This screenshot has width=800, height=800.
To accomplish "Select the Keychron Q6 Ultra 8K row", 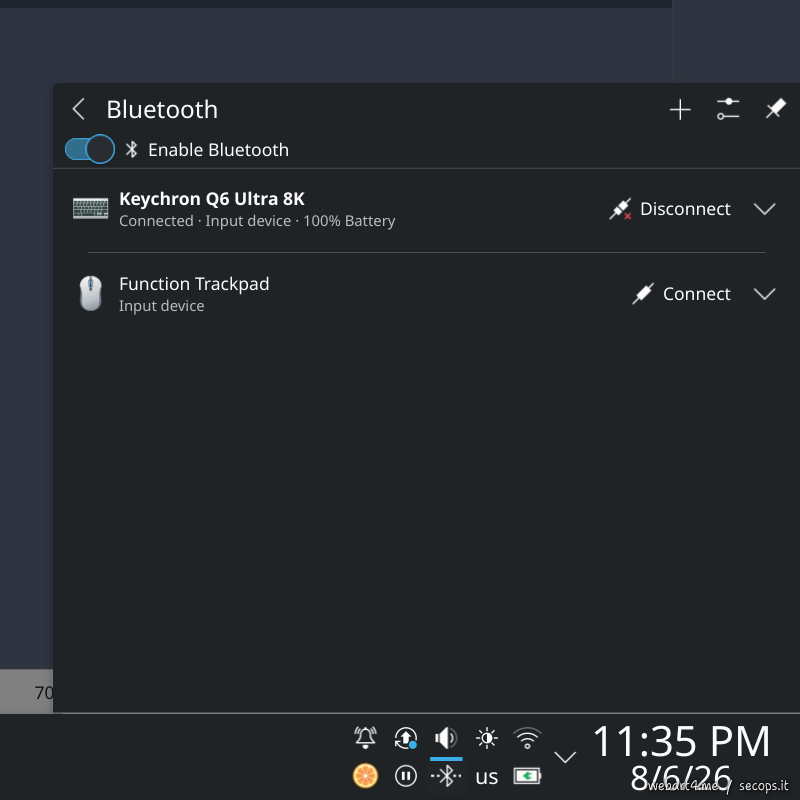I will 427,209.
